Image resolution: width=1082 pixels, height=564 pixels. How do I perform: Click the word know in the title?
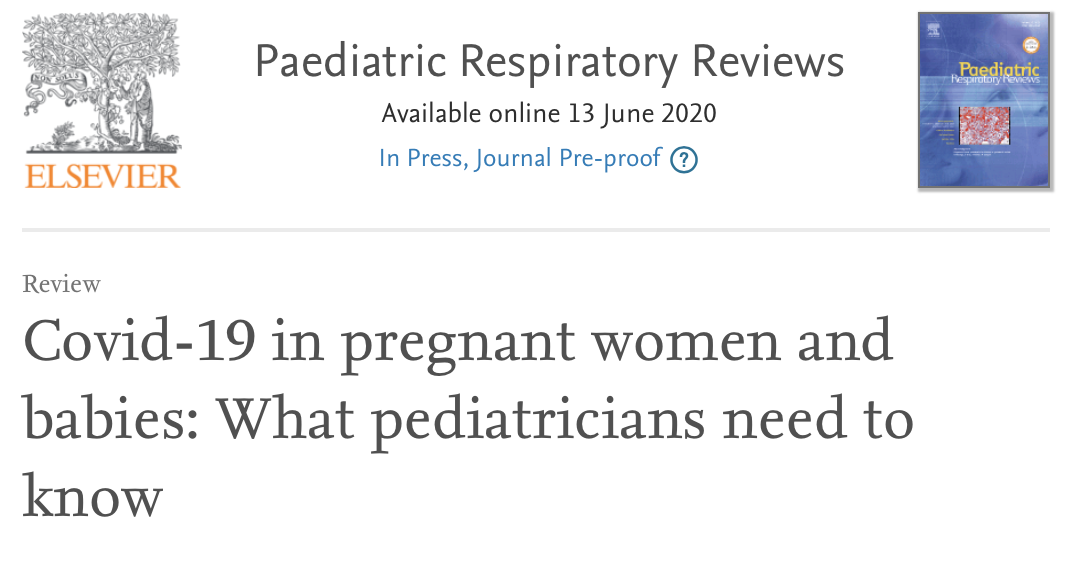coord(92,494)
